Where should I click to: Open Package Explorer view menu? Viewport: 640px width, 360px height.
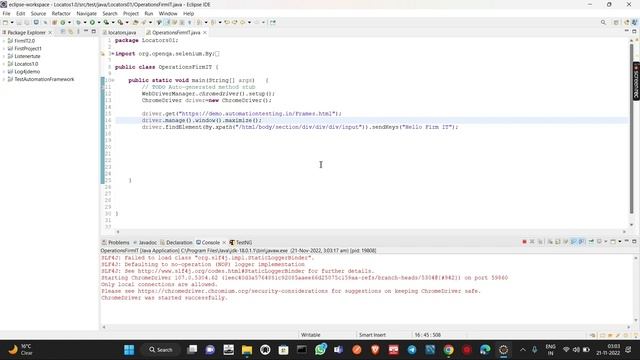click(78, 32)
